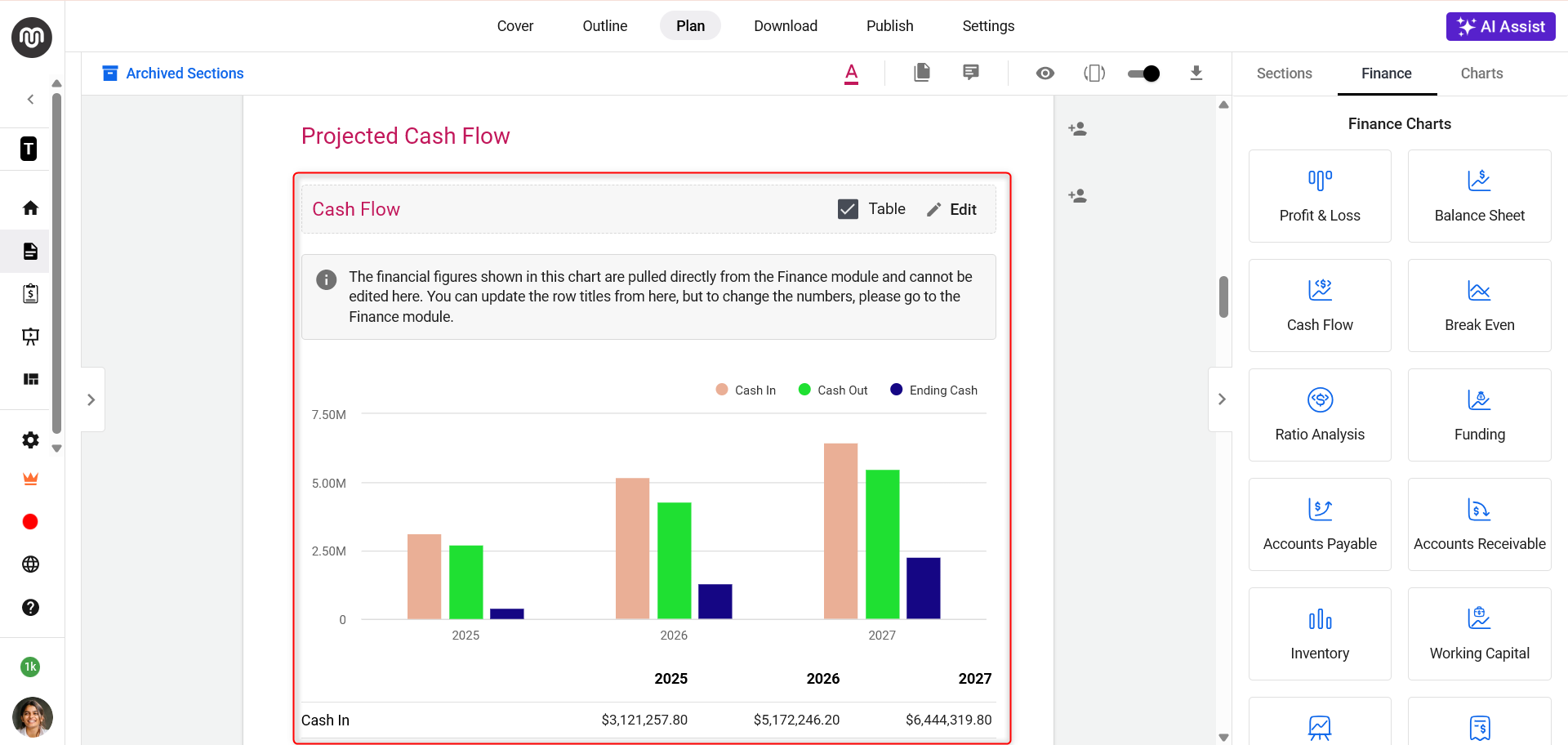Open the Outline tab
The width and height of the screenshot is (1568, 745).
tap(605, 26)
